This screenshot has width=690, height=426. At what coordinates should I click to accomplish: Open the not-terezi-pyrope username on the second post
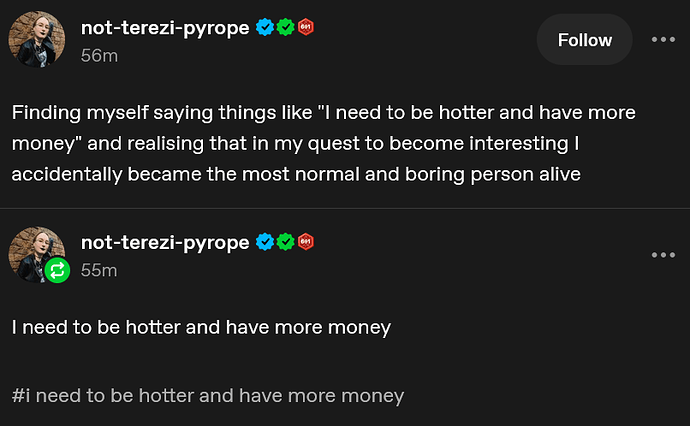click(x=165, y=241)
